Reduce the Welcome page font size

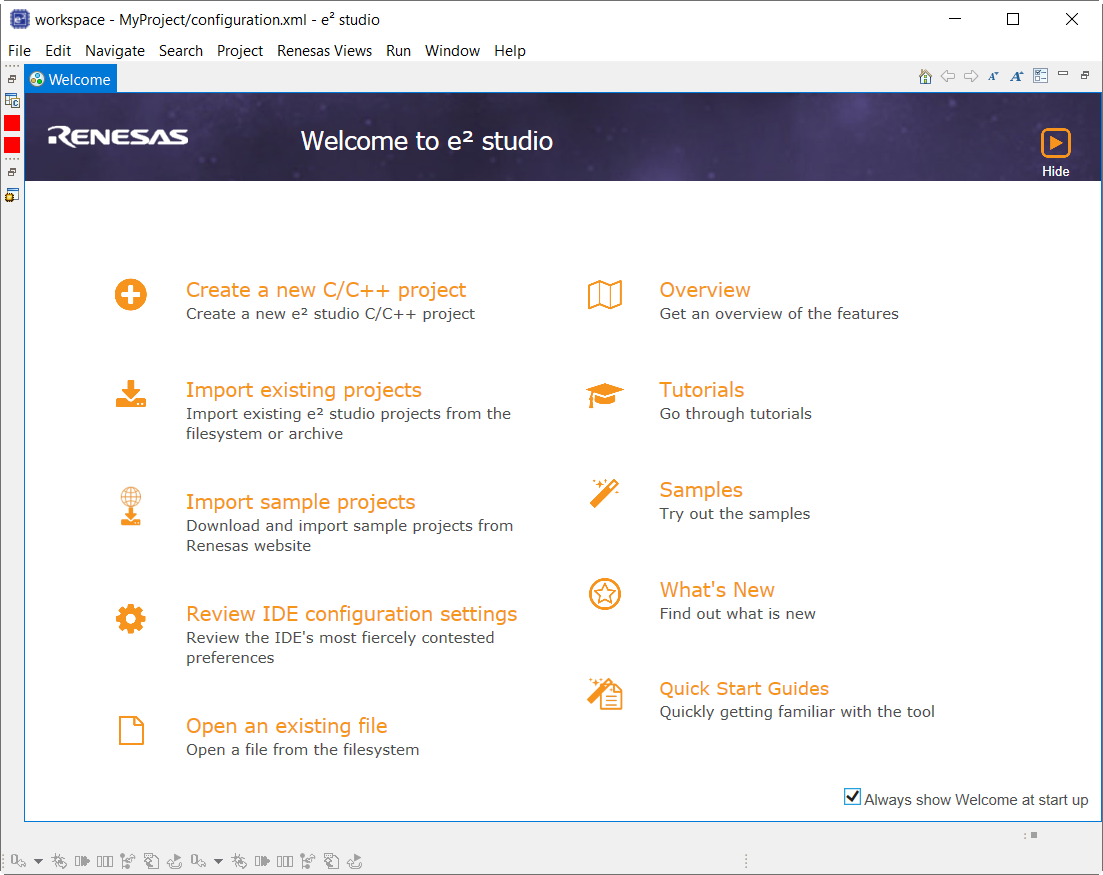coord(993,76)
